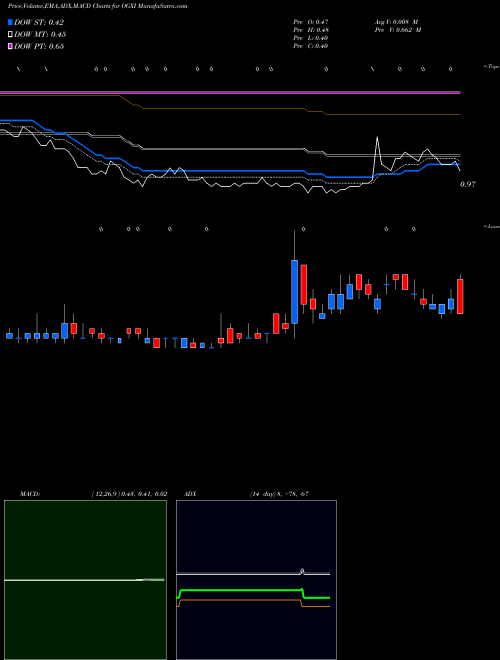Click the white price spike on EMA chart

[377, 152]
